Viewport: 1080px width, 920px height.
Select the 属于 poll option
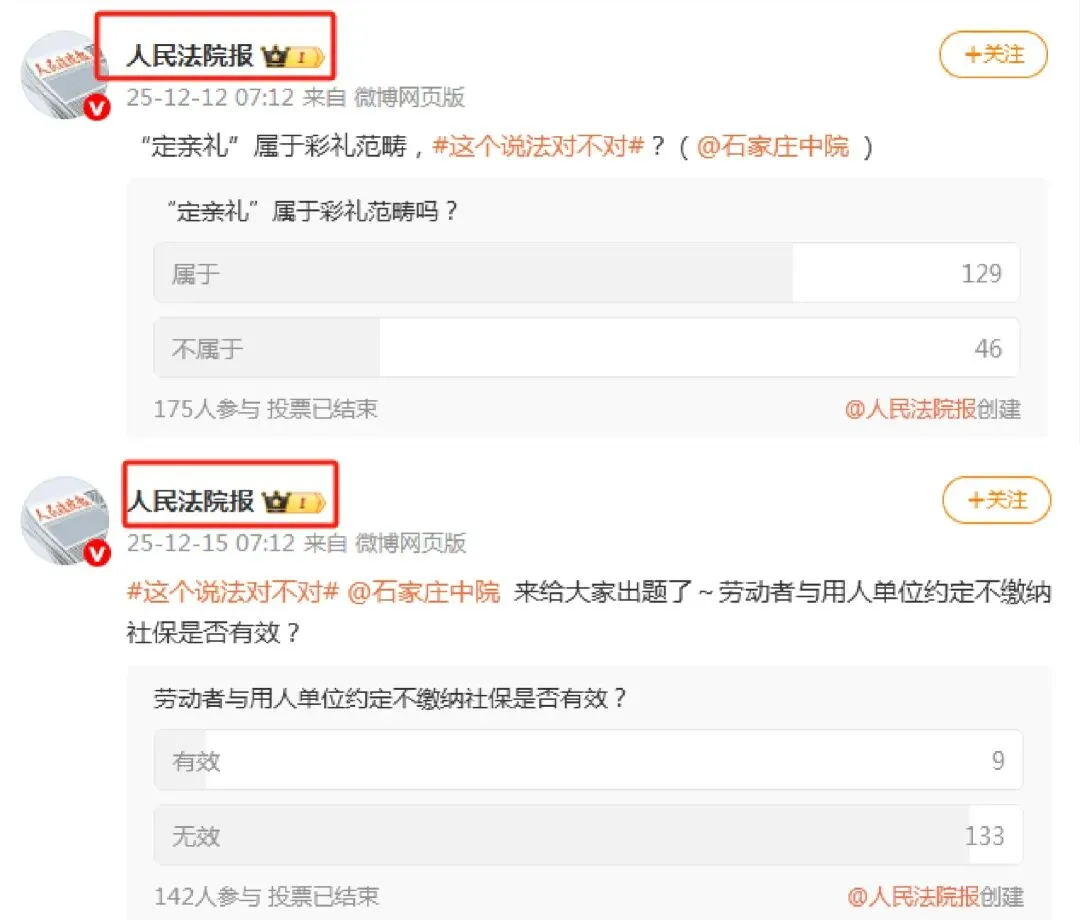[586, 273]
